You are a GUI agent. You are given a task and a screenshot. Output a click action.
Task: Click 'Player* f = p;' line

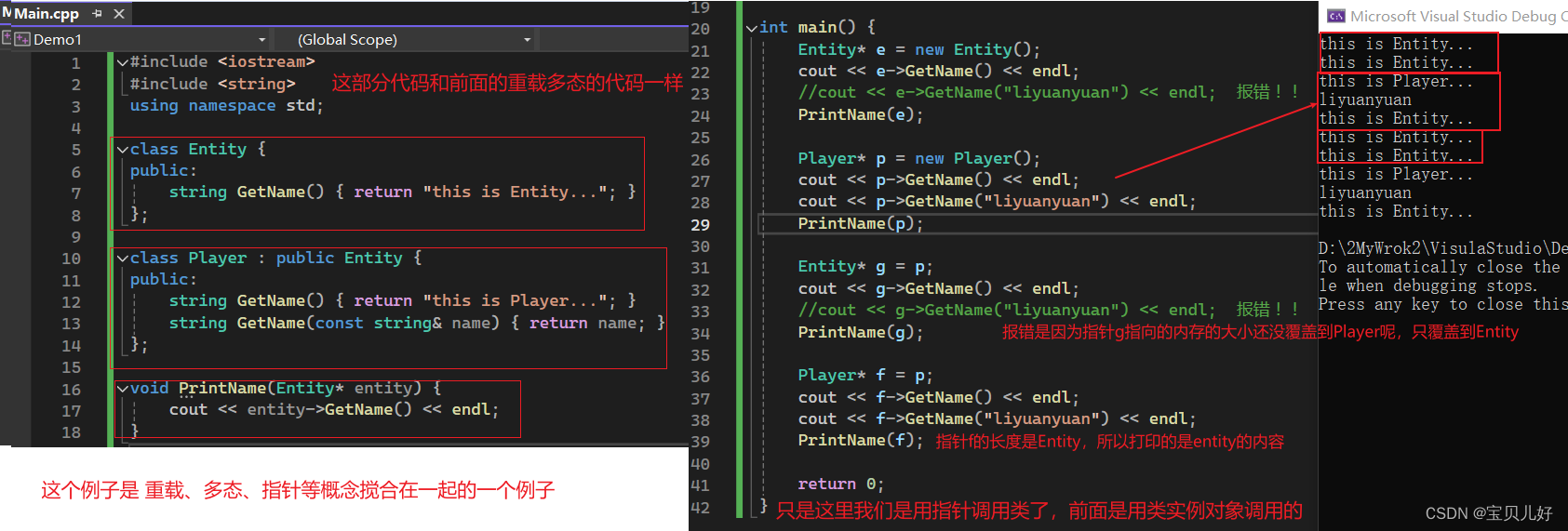(865, 375)
